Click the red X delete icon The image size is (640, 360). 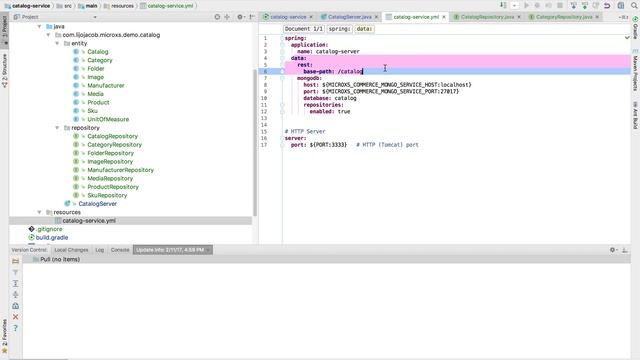coord(16,317)
